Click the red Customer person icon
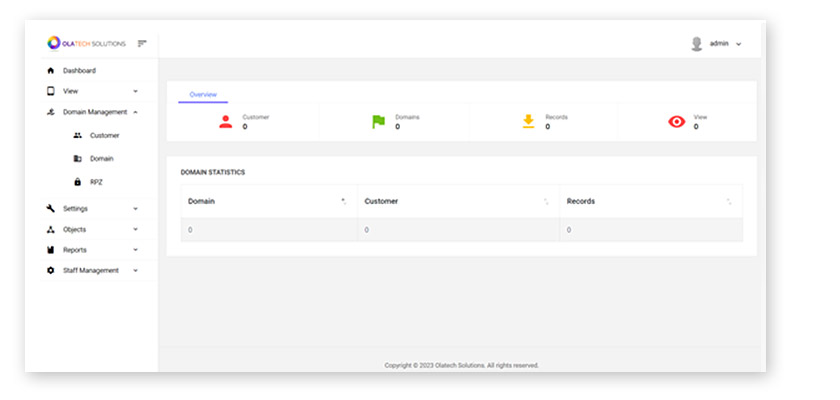840x400 pixels. [225, 122]
